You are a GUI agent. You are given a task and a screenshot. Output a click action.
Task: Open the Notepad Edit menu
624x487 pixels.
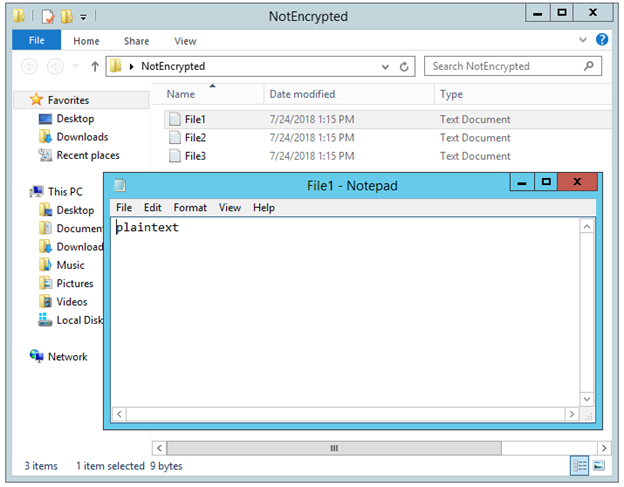[152, 208]
